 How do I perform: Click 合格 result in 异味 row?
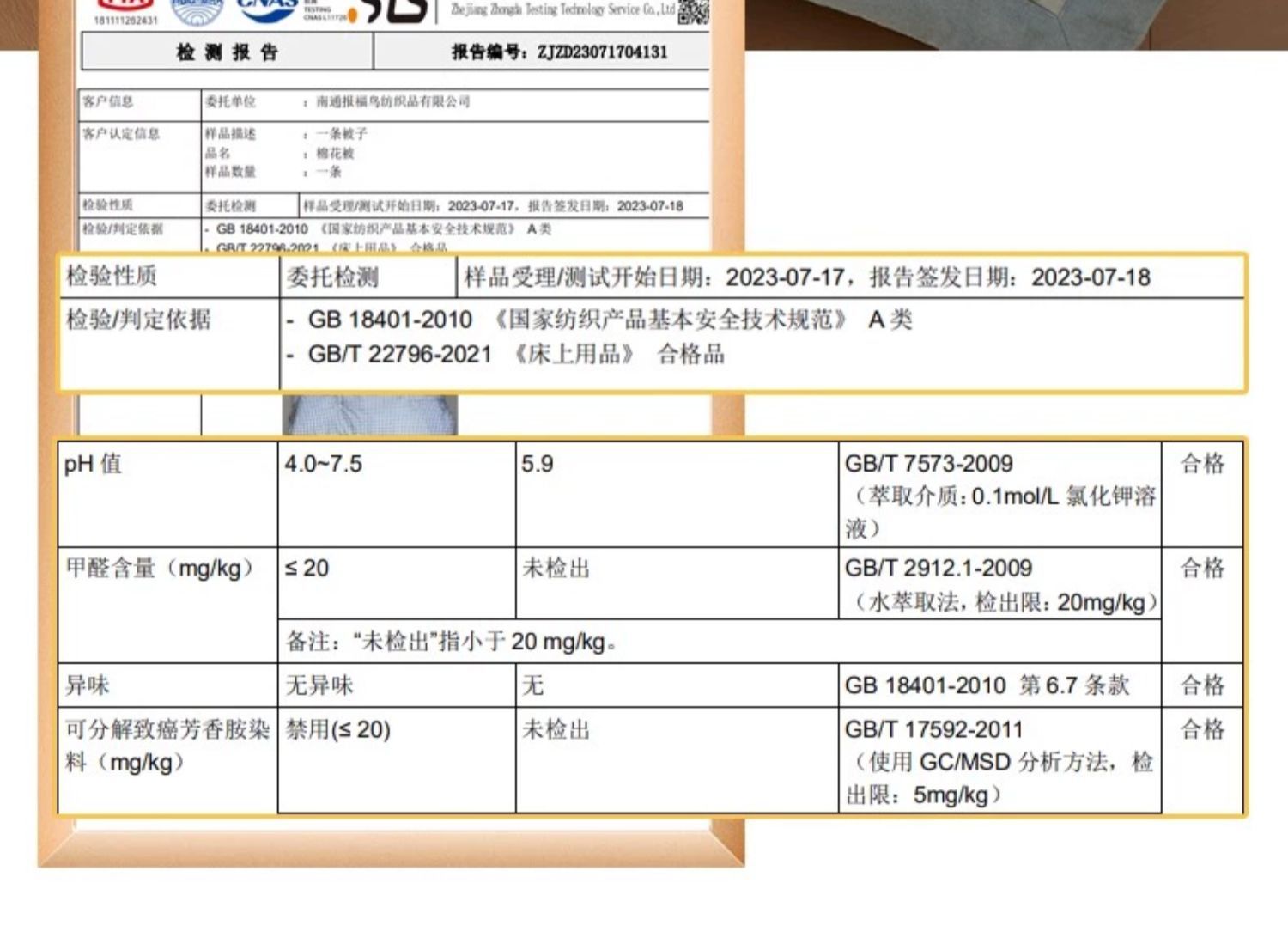pyautogui.click(x=1202, y=685)
